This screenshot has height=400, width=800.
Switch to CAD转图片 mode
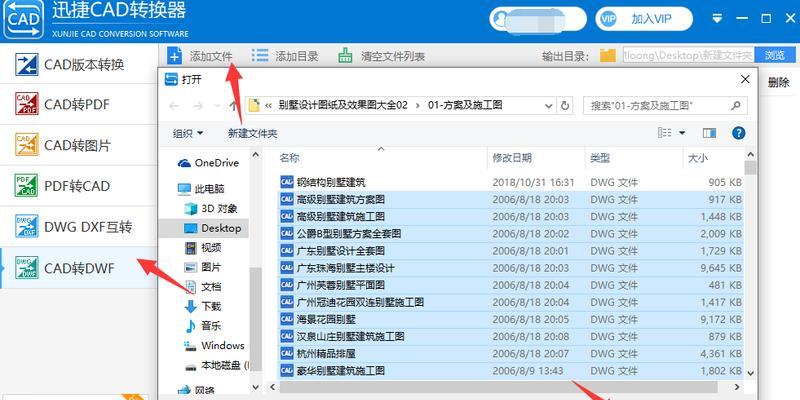[78, 145]
